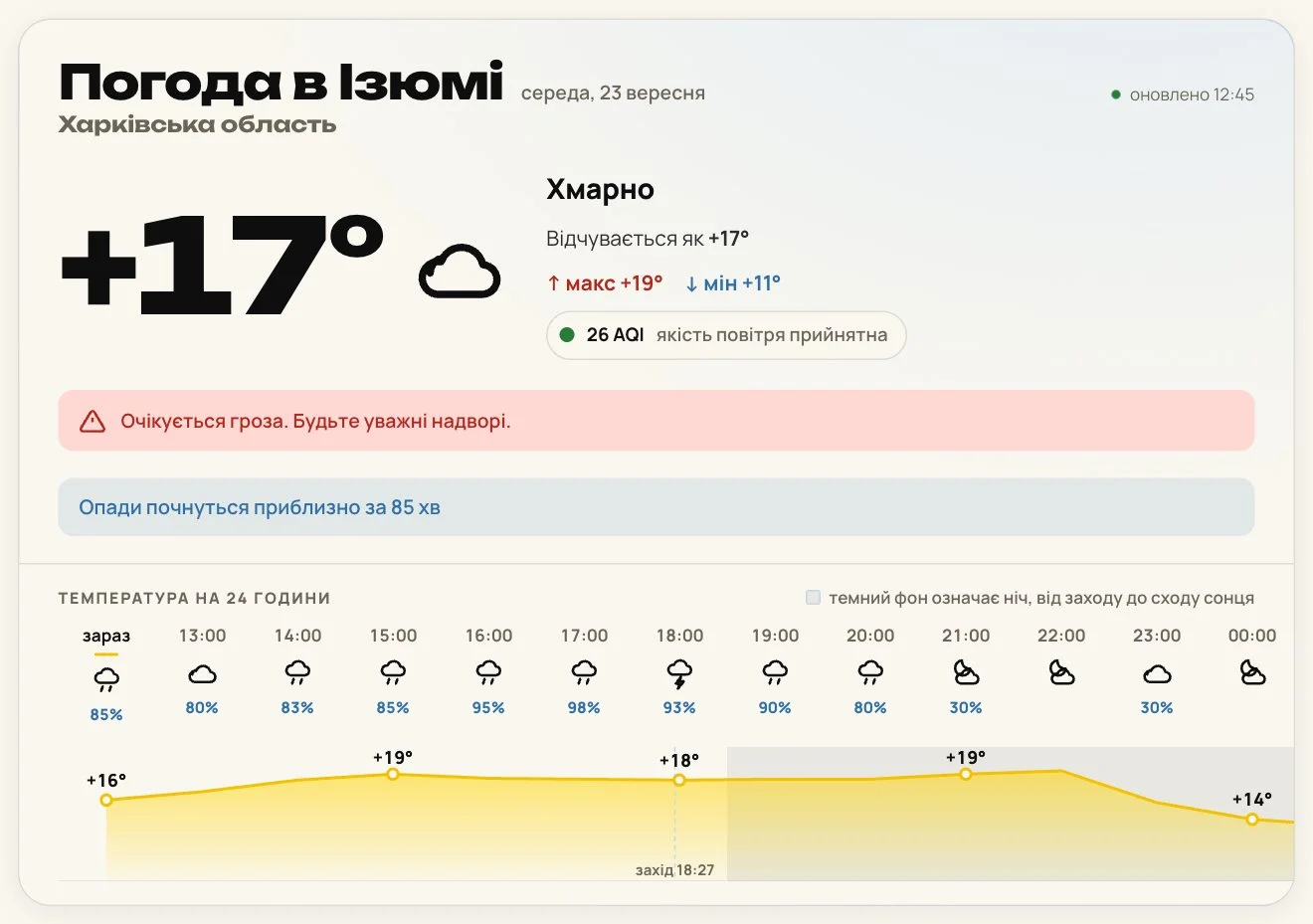The width and height of the screenshot is (1313, 924).
Task: Click the rain icon under 16:00
Action: [488, 673]
